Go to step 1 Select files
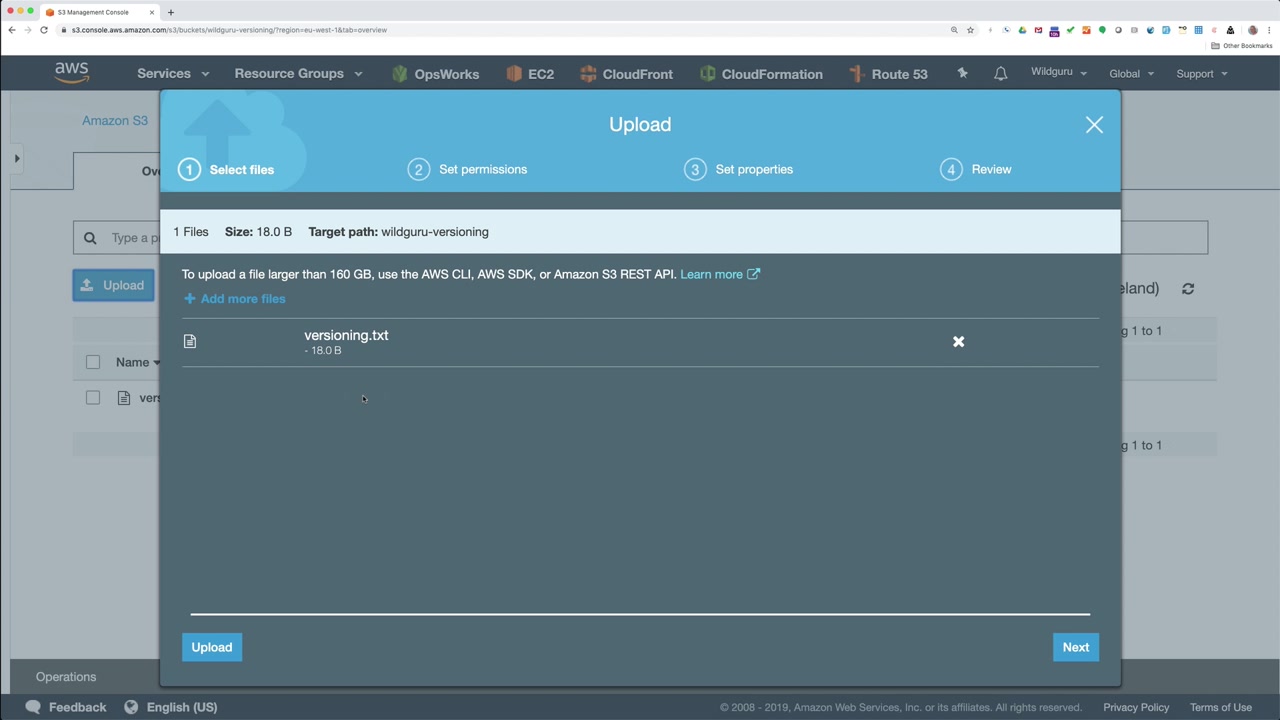This screenshot has height=720, width=1280. pos(227,169)
